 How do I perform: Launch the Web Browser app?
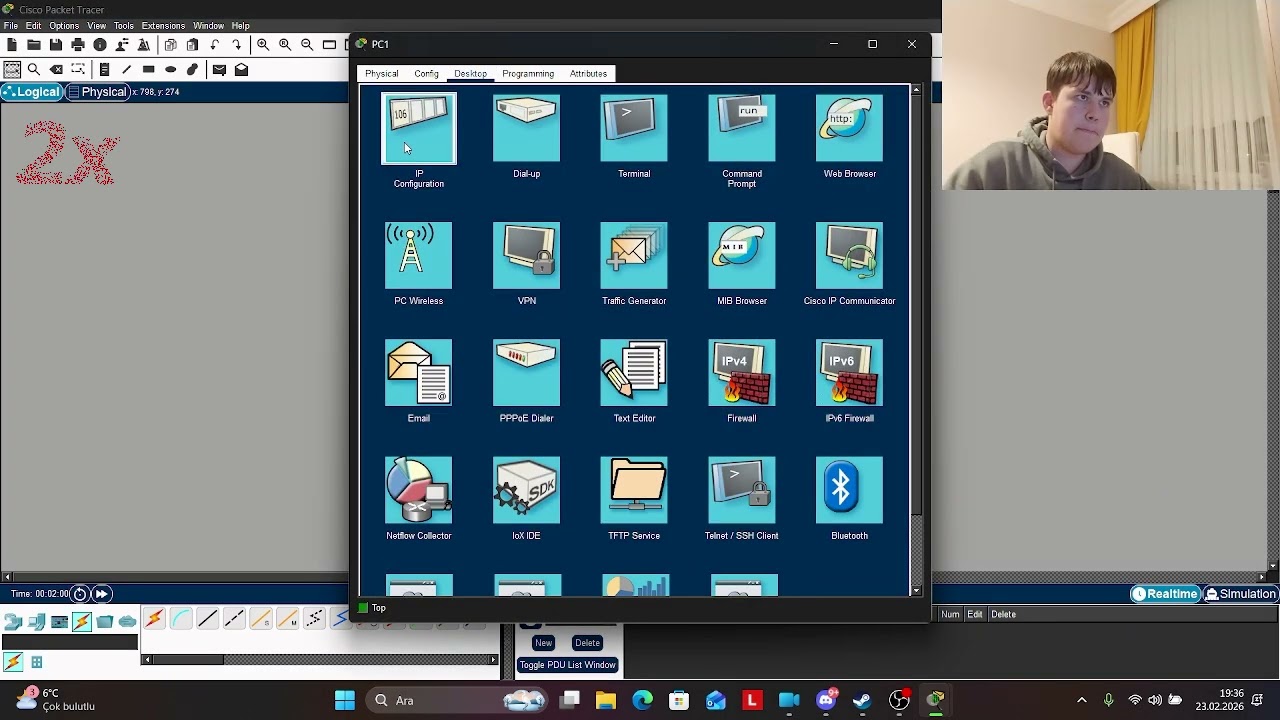pyautogui.click(x=849, y=129)
